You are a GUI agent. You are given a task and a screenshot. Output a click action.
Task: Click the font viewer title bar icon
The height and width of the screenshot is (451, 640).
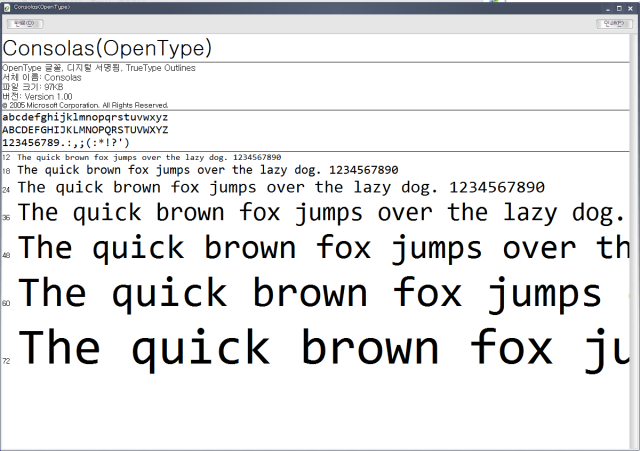click(x=7, y=7)
